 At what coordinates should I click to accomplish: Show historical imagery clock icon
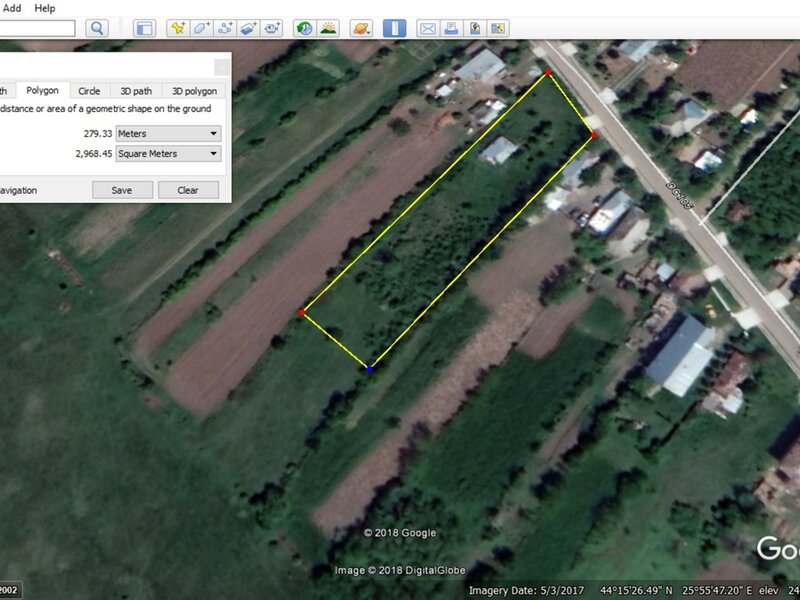tap(304, 29)
